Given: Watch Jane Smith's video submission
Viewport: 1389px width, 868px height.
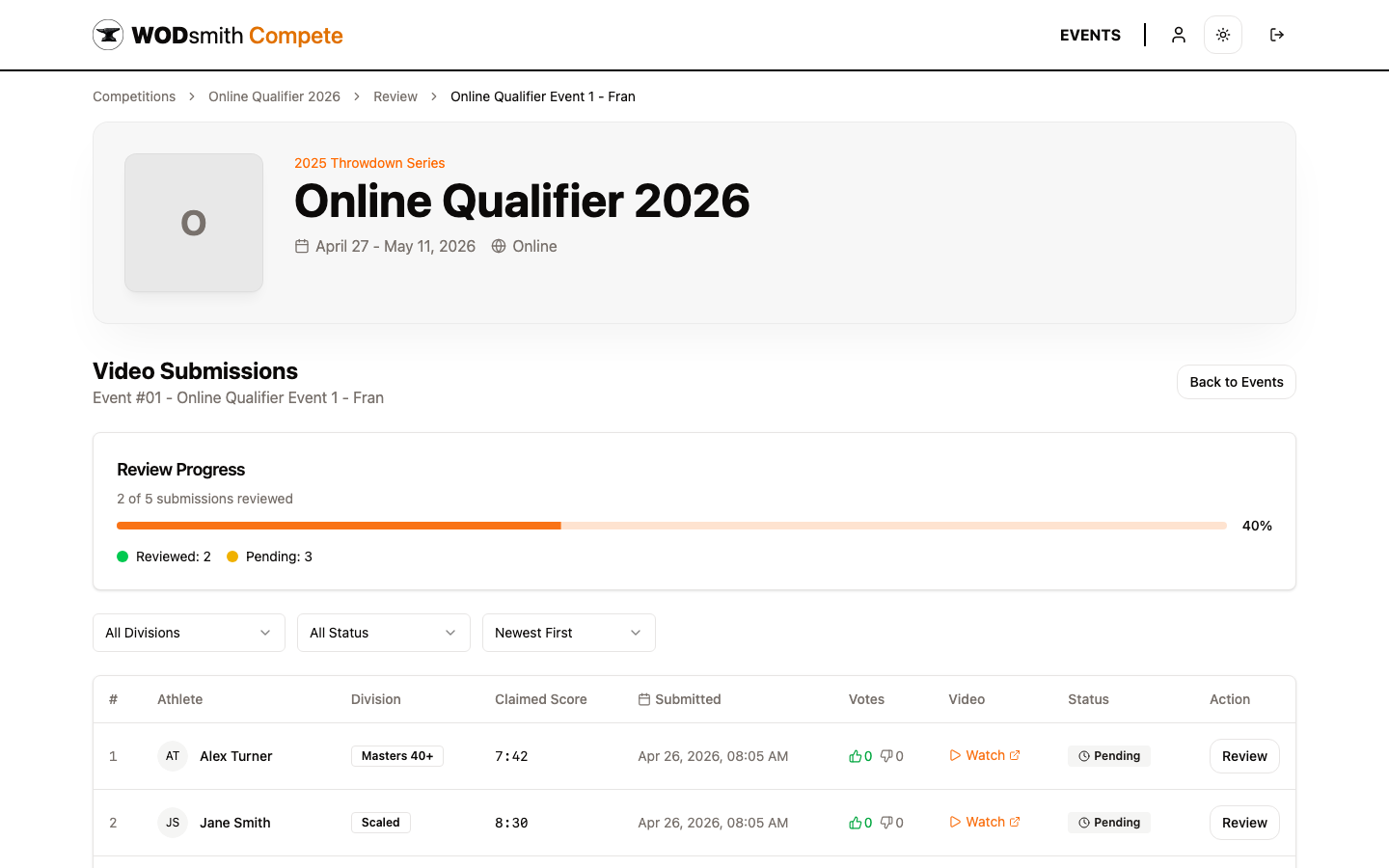Looking at the screenshot, I should tap(985, 822).
